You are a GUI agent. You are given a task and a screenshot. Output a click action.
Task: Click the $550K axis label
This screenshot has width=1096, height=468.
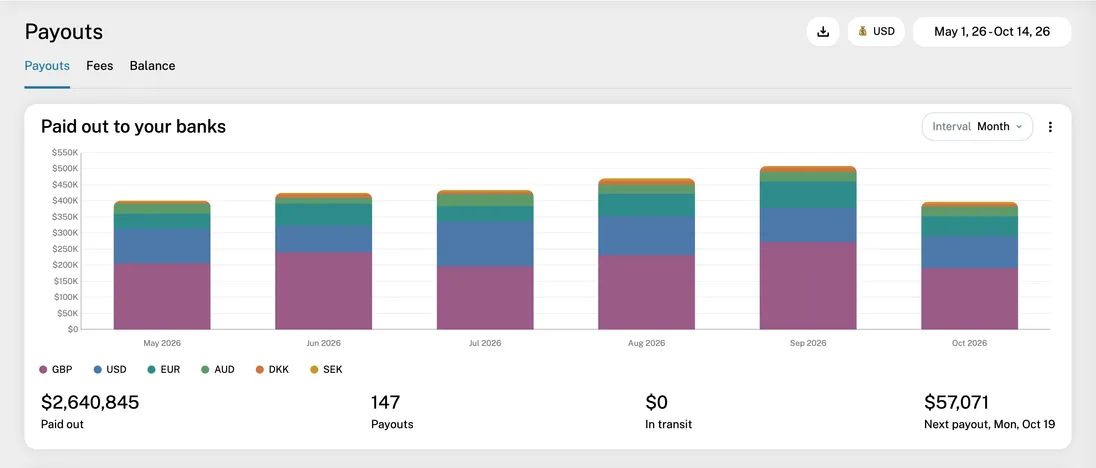65,152
